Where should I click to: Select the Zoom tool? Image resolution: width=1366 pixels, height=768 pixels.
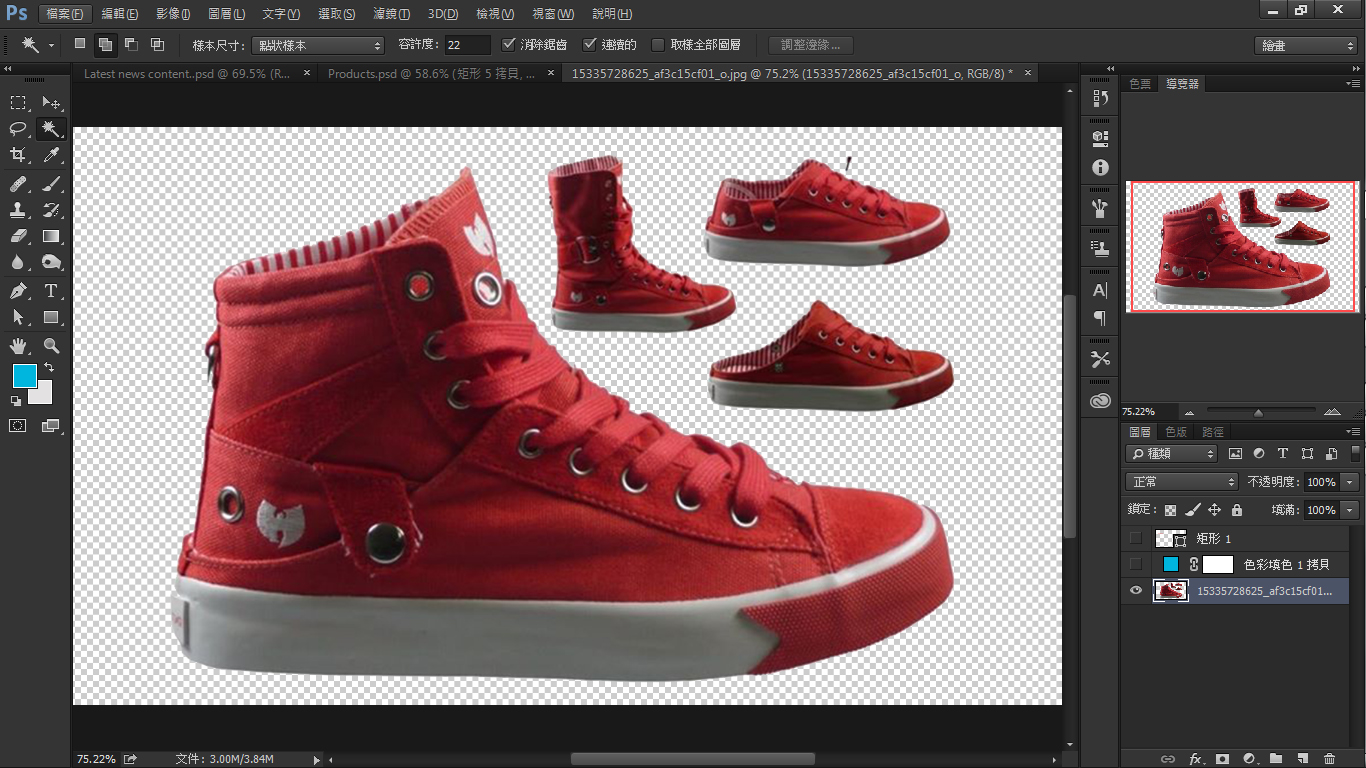(51, 346)
